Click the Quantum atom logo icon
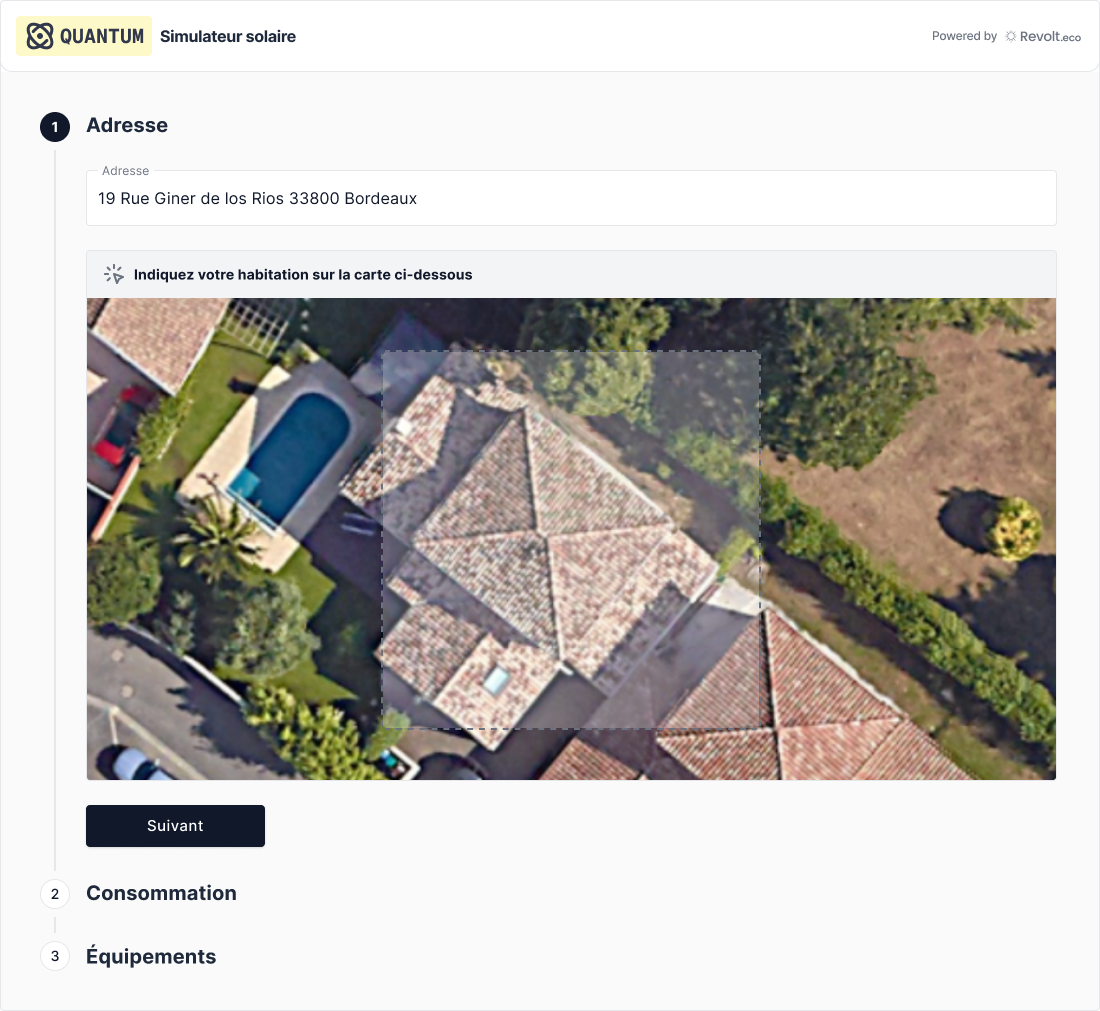 [40, 36]
